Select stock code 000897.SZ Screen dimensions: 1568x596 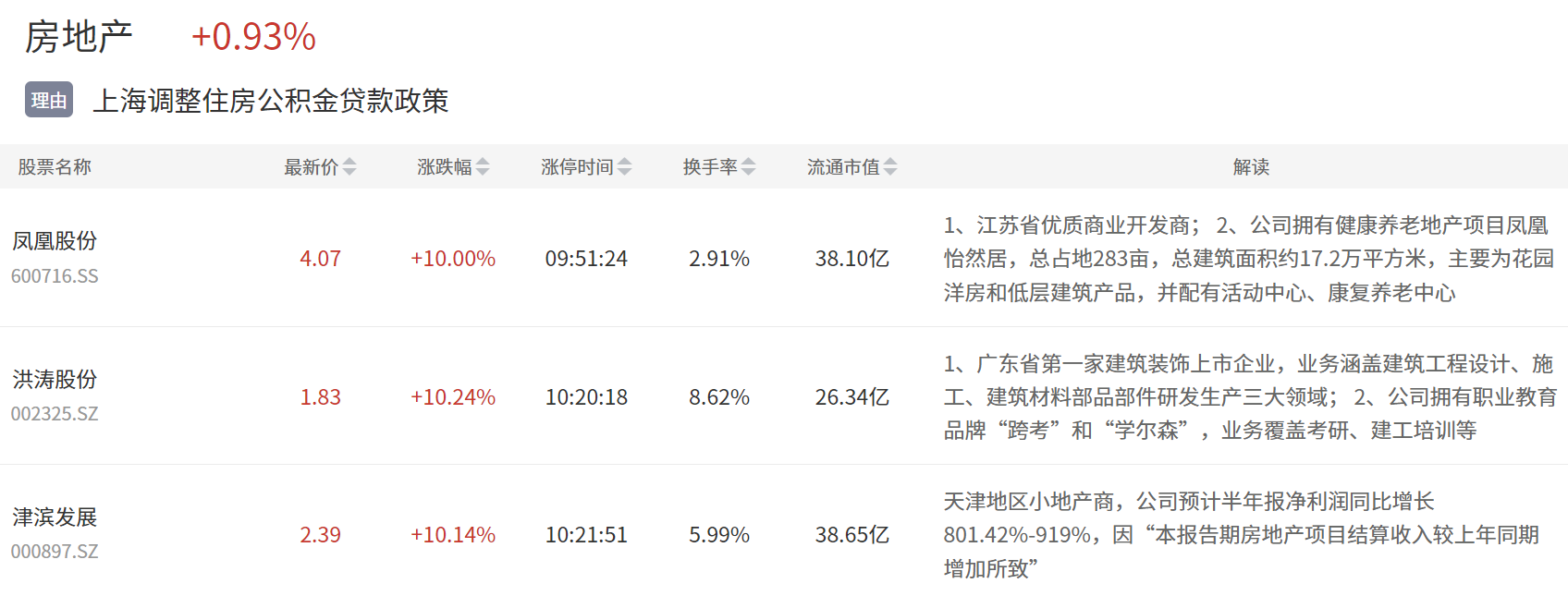click(55, 552)
